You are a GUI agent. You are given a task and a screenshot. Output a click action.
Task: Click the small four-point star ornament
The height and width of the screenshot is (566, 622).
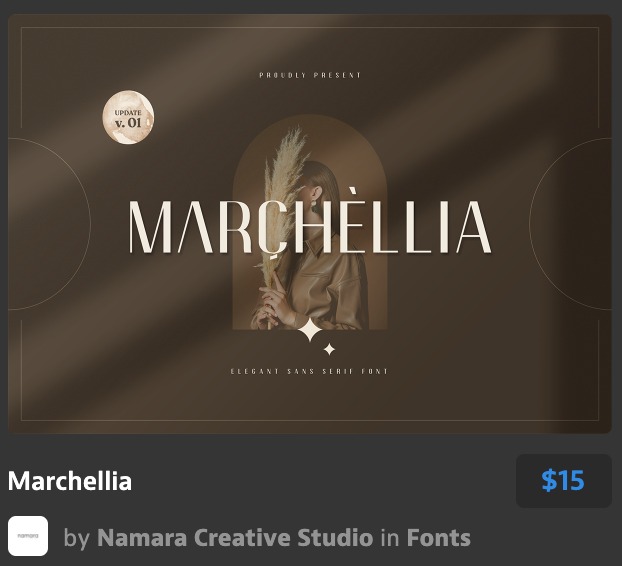329,349
